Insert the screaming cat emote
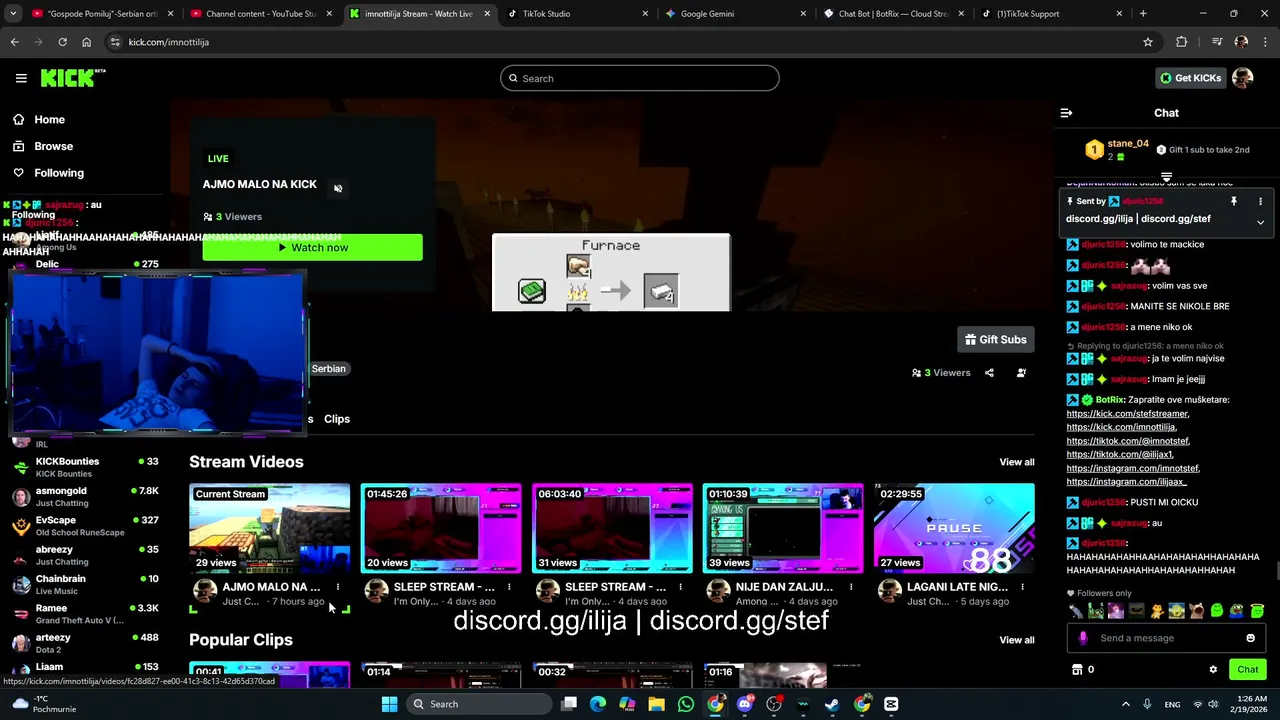Screen dimensions: 1280x720 (1196, 611)
